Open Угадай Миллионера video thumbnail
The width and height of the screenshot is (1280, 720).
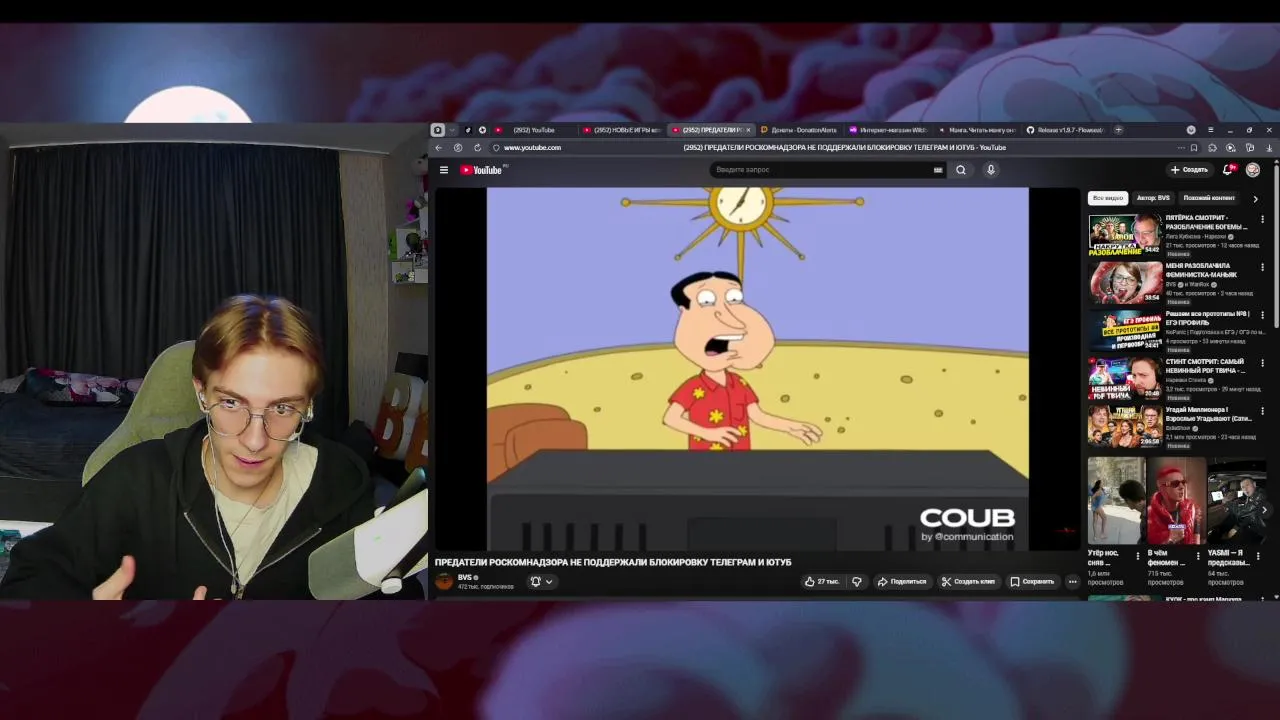click(x=1124, y=427)
